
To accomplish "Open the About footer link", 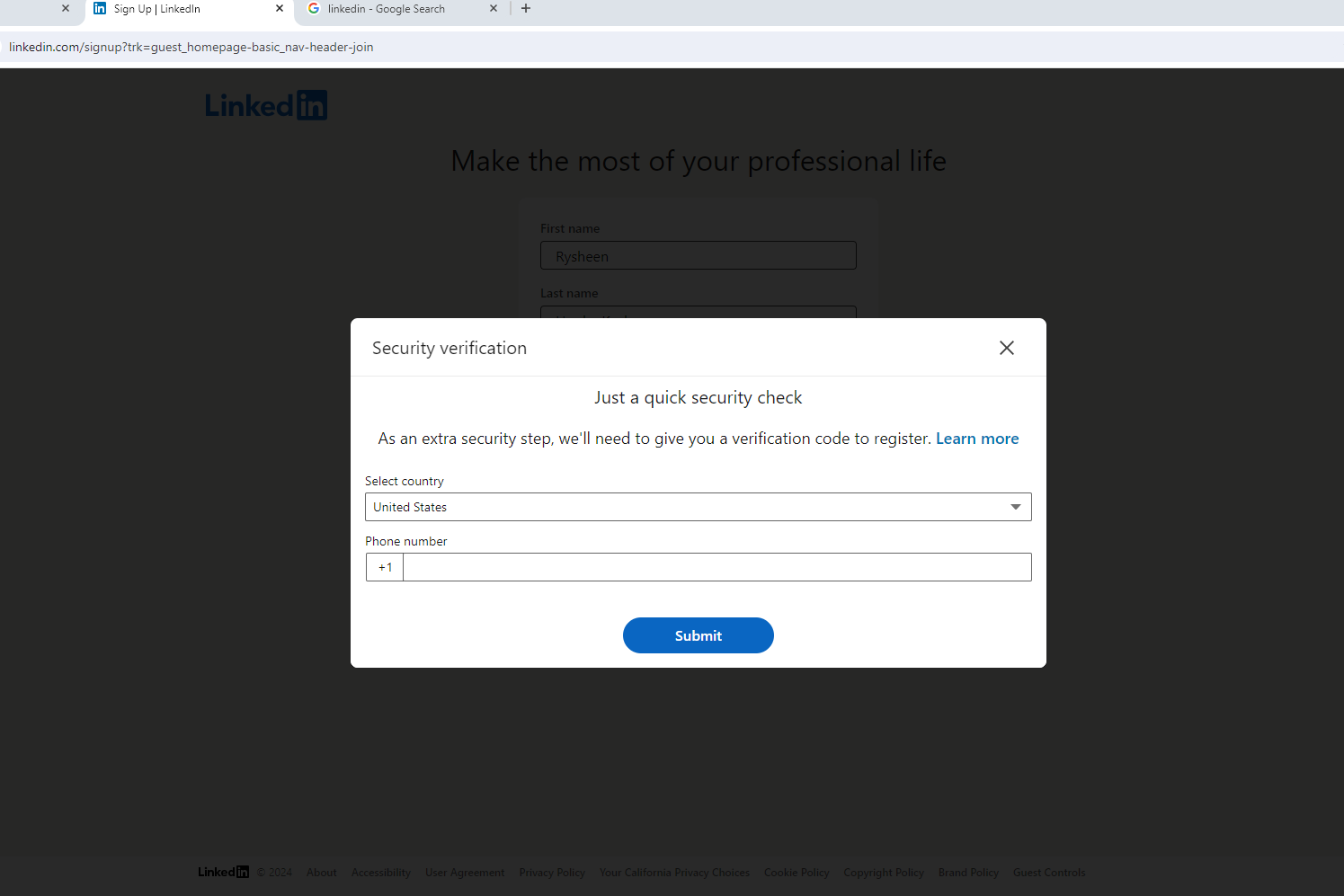I will coord(322,873).
